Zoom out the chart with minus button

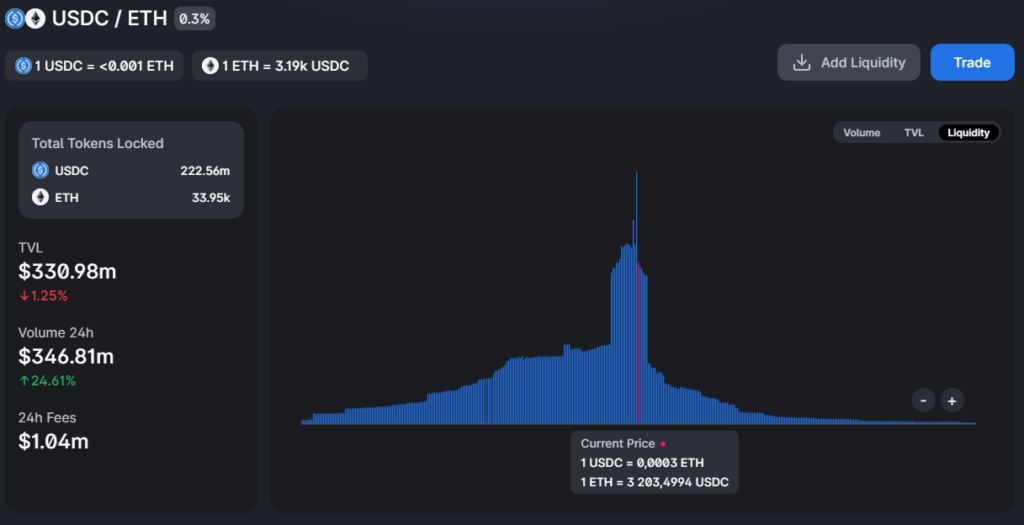pos(924,401)
